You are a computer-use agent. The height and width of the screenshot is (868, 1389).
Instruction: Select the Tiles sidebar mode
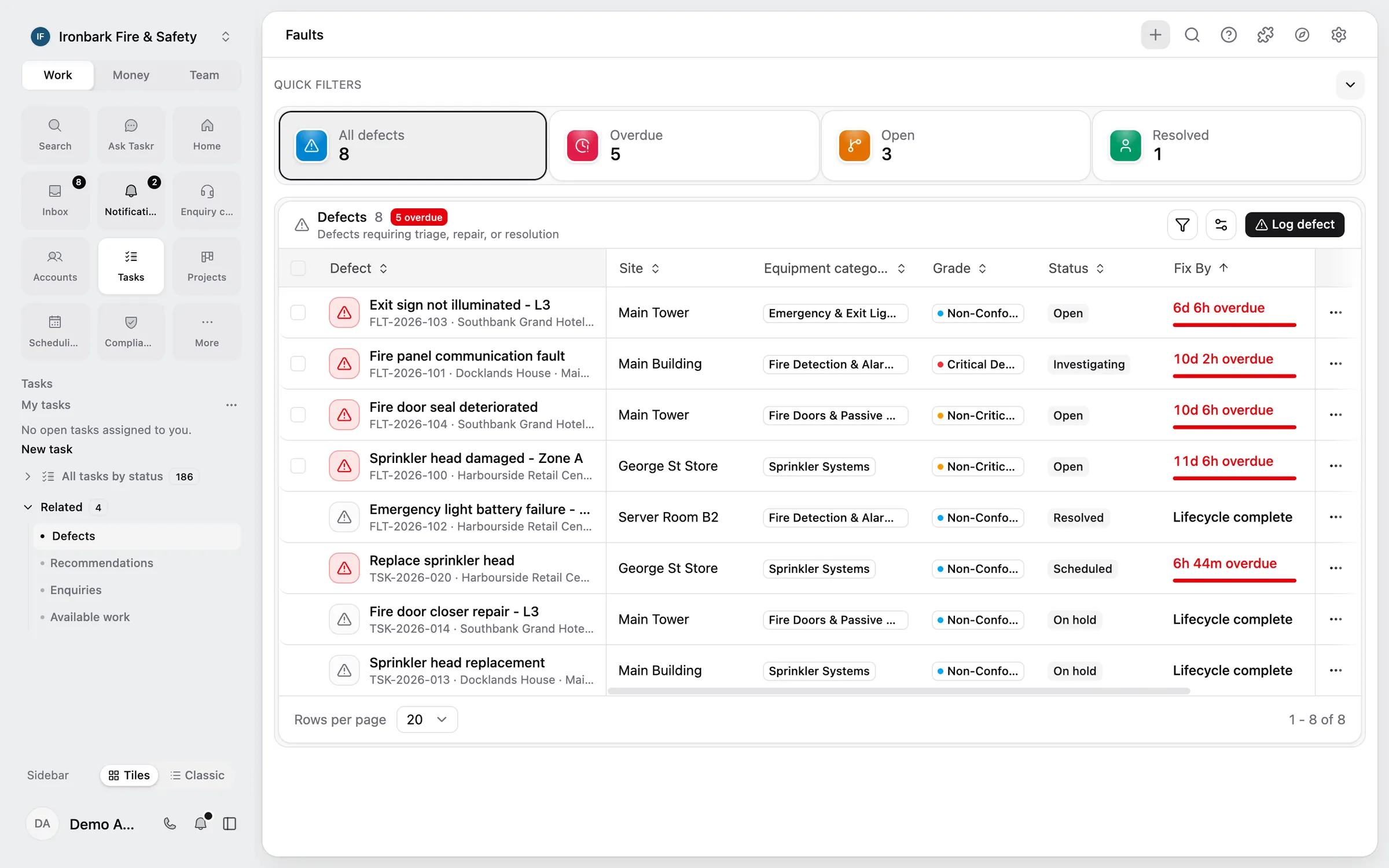[129, 775]
